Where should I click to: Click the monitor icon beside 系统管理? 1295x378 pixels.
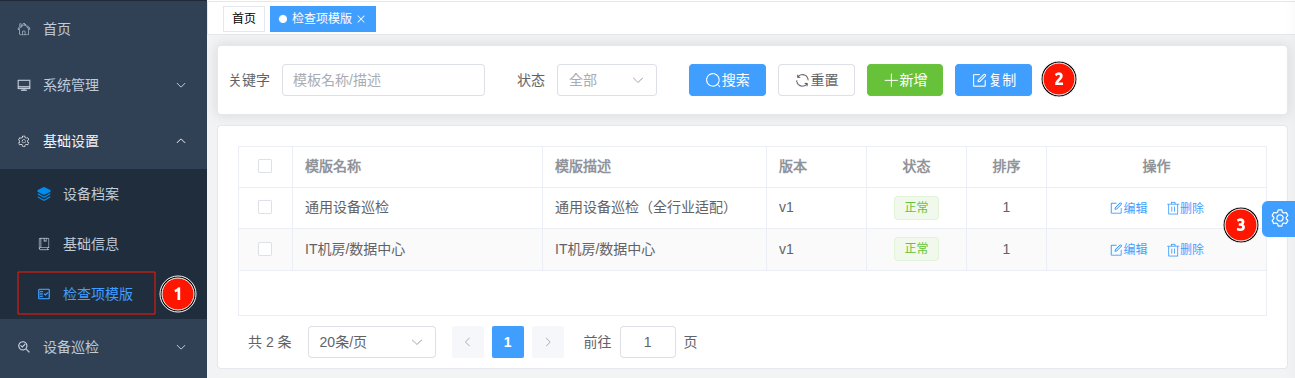click(24, 86)
